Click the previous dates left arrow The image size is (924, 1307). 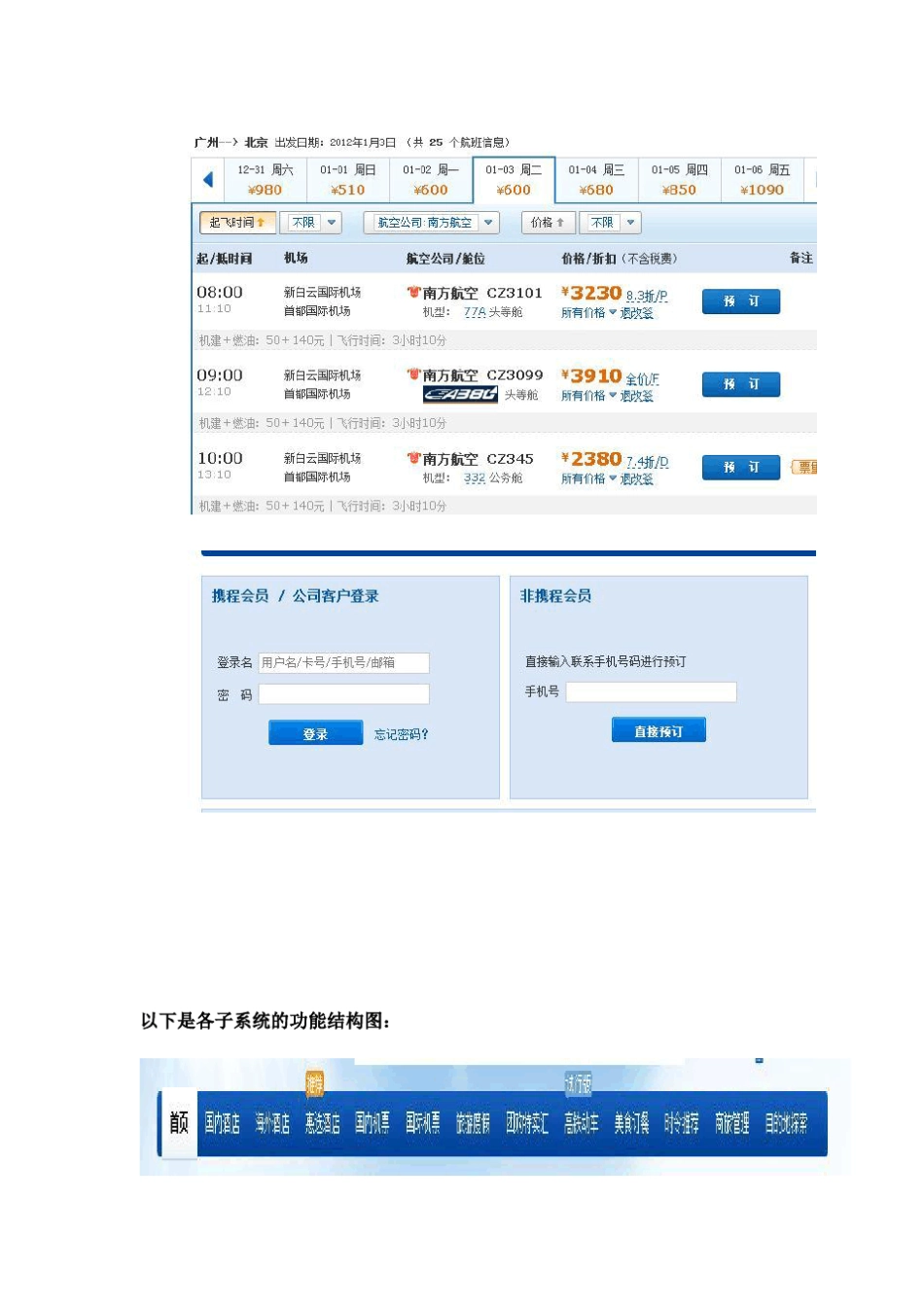[x=208, y=180]
